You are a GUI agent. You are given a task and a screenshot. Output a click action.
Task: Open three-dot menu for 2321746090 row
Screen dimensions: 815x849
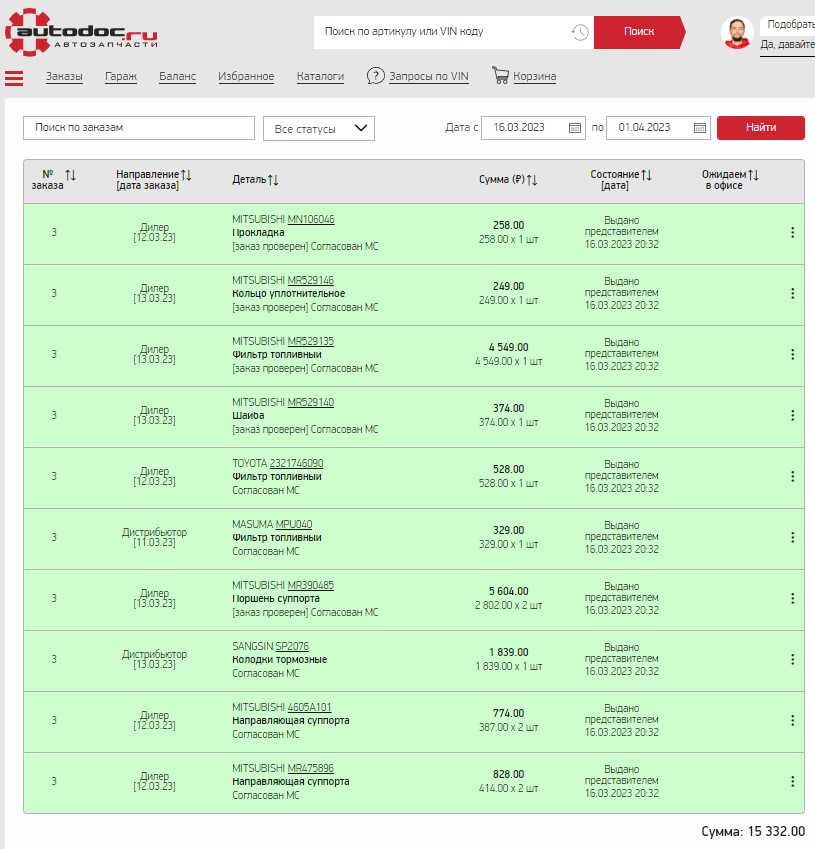pyautogui.click(x=792, y=476)
